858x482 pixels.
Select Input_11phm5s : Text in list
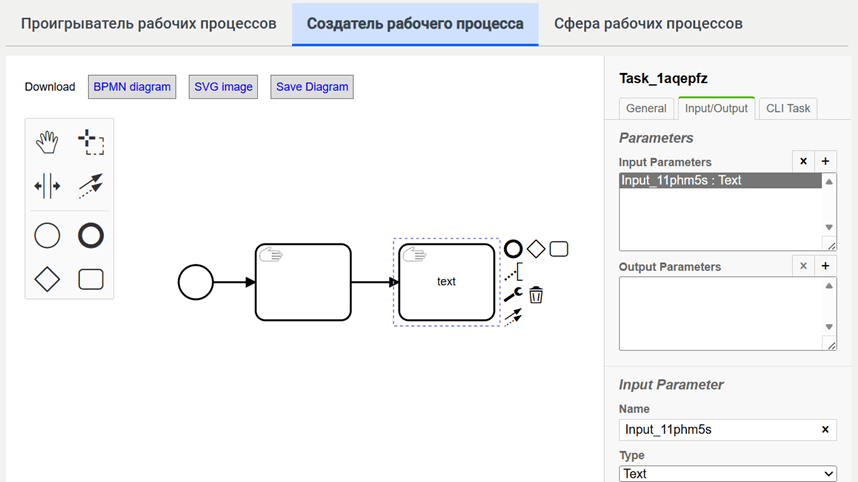click(x=720, y=181)
